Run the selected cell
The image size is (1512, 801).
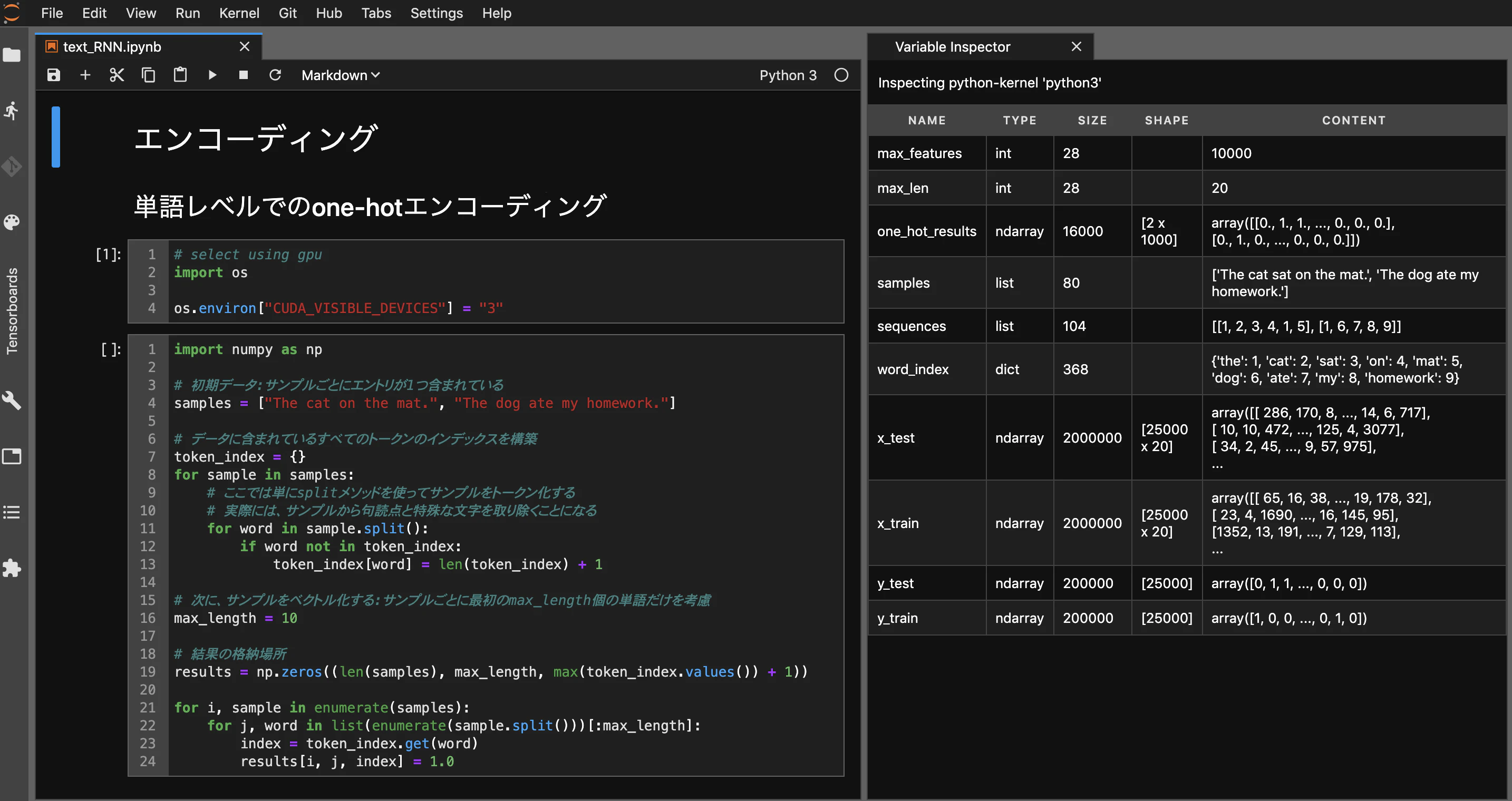tap(212, 75)
